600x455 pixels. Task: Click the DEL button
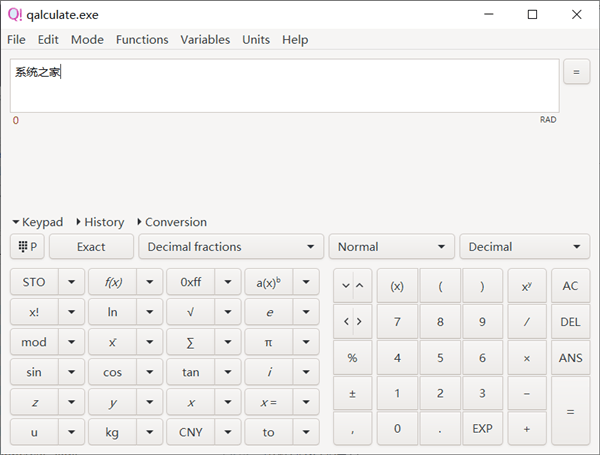(570, 322)
